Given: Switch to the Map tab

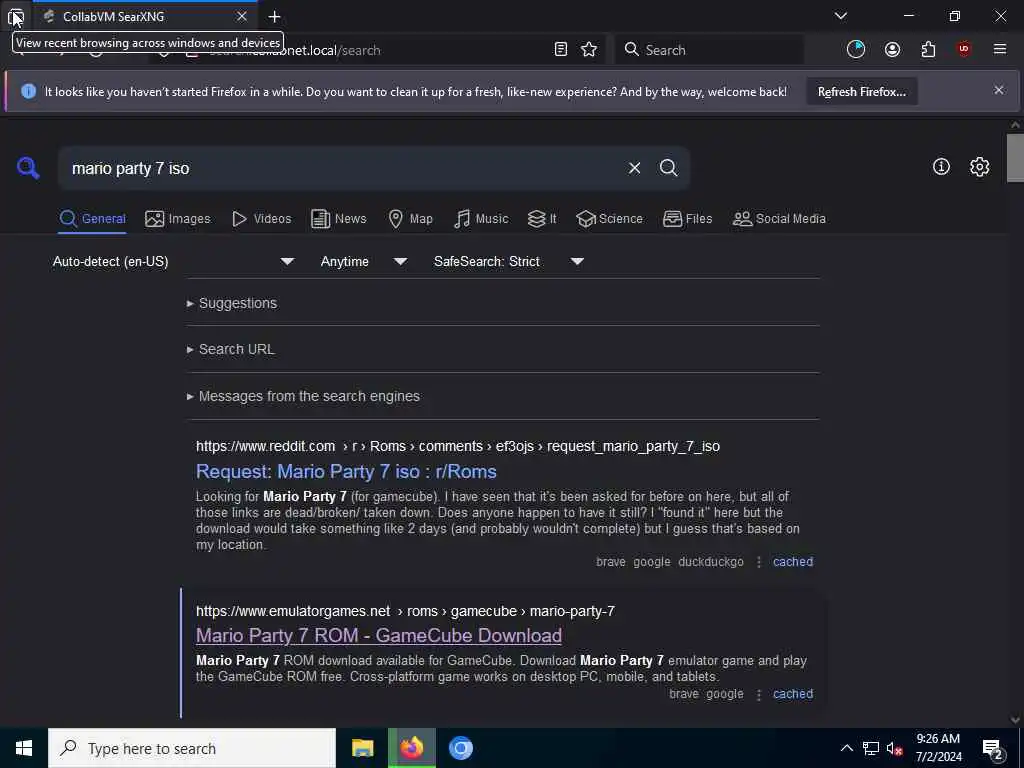Looking at the screenshot, I should (410, 219).
